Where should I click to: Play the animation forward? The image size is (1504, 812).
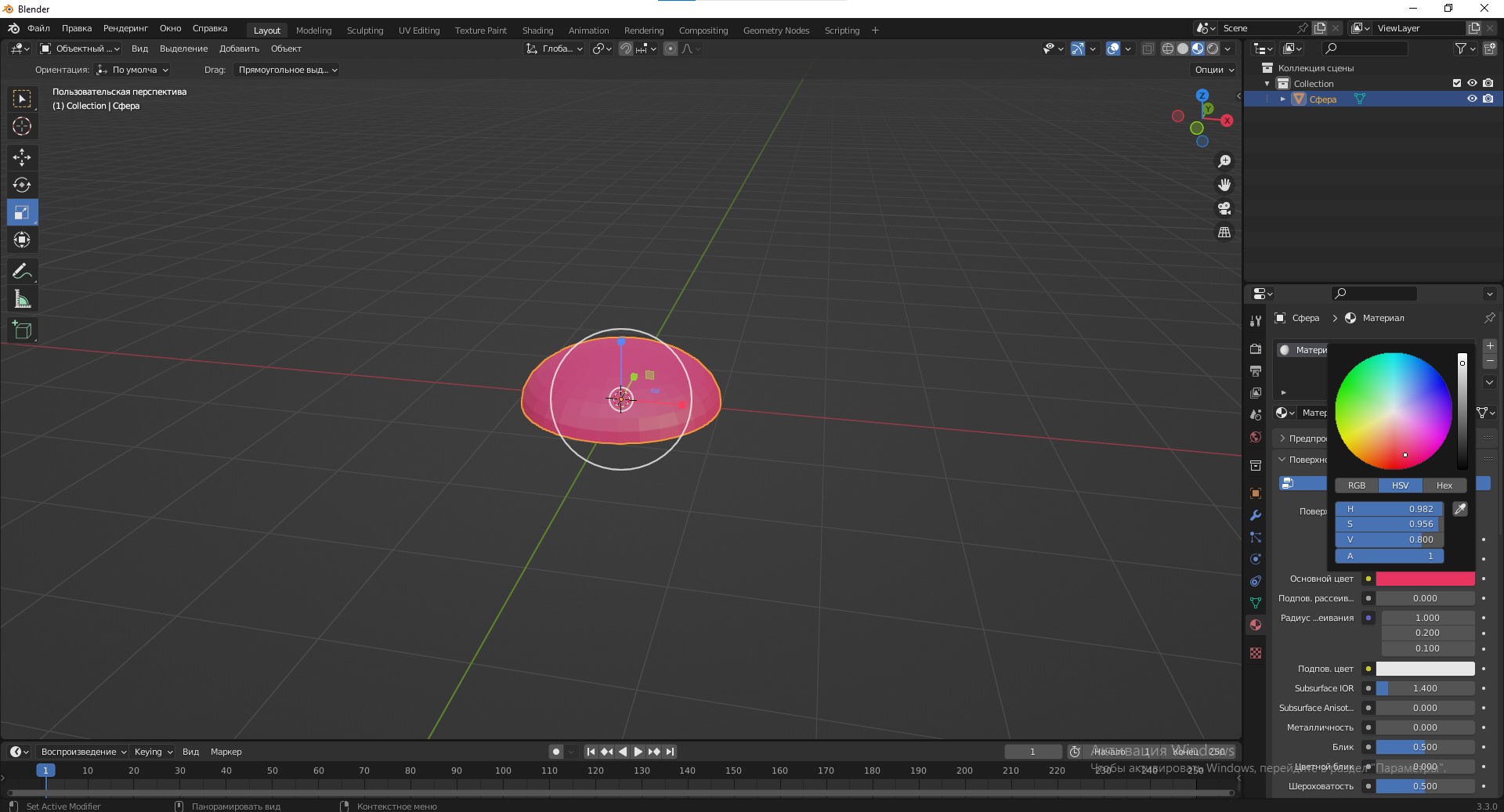(638, 752)
